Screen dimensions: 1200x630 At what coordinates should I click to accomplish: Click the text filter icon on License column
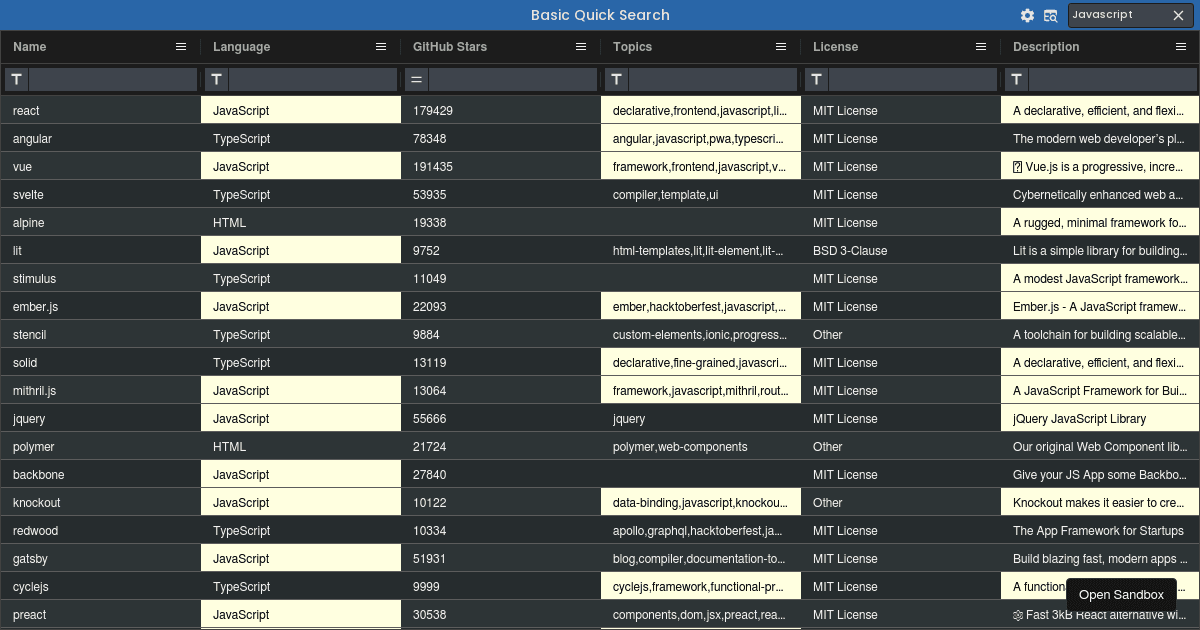[816, 79]
